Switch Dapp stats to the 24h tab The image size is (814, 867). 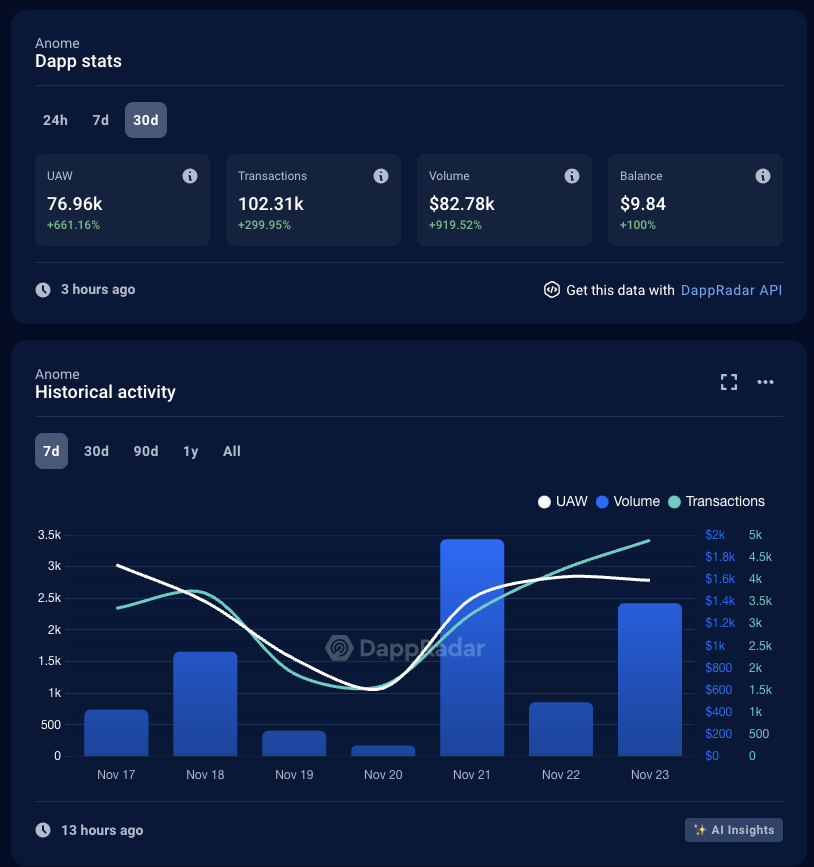tap(55, 120)
